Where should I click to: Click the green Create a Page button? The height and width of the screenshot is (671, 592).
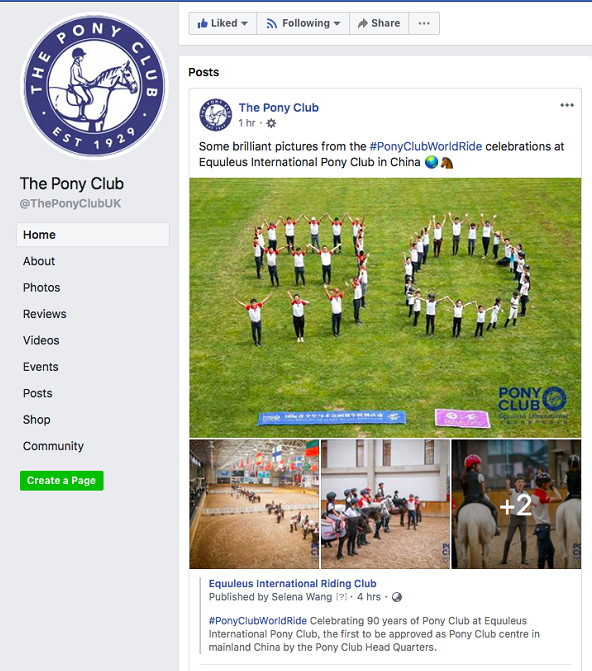(62, 481)
